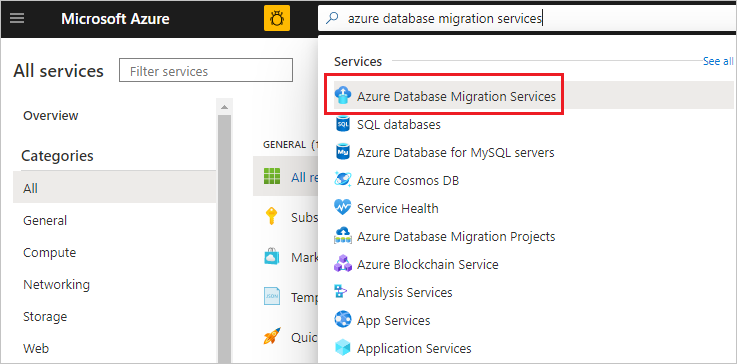Select the Compute category
The height and width of the screenshot is (364, 737).
tap(49, 253)
